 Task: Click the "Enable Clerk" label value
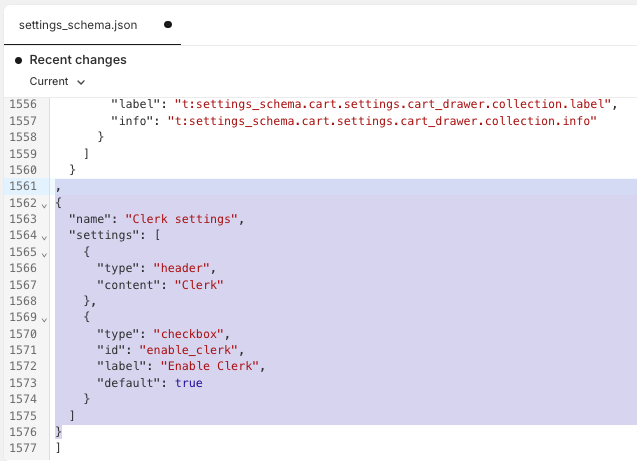pyautogui.click(x=210, y=366)
